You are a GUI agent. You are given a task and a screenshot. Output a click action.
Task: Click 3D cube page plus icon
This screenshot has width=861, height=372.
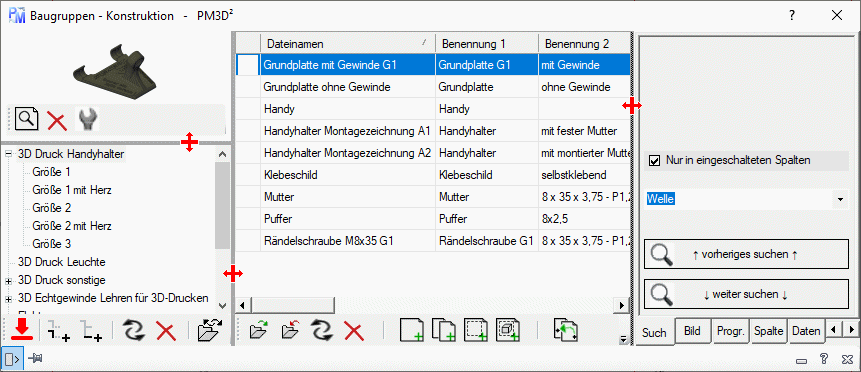click(x=507, y=330)
